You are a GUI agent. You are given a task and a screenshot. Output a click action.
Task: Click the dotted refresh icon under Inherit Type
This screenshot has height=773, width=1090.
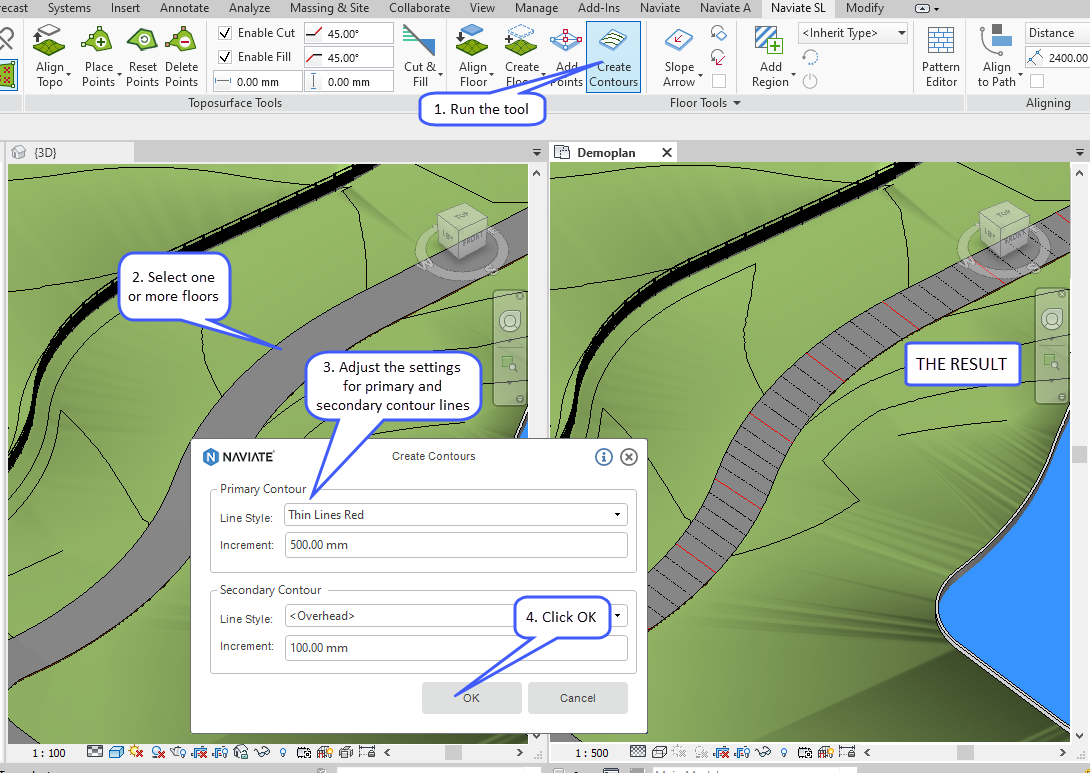click(810, 57)
